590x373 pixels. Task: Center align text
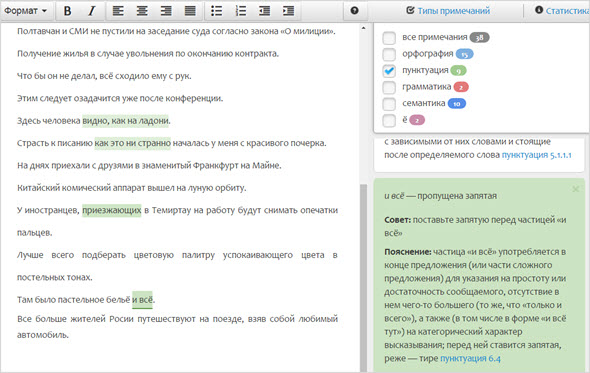(x=142, y=11)
